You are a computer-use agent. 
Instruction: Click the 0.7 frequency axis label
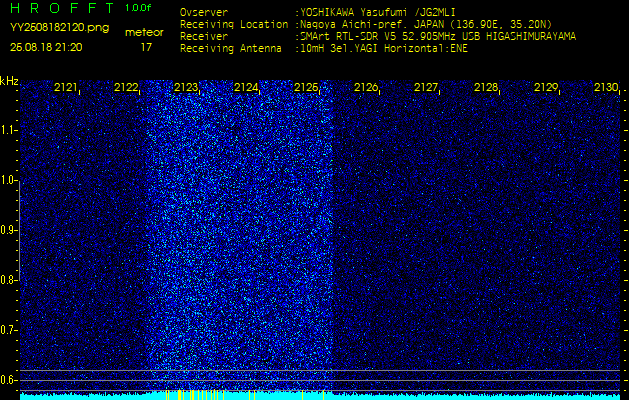pos(8,330)
